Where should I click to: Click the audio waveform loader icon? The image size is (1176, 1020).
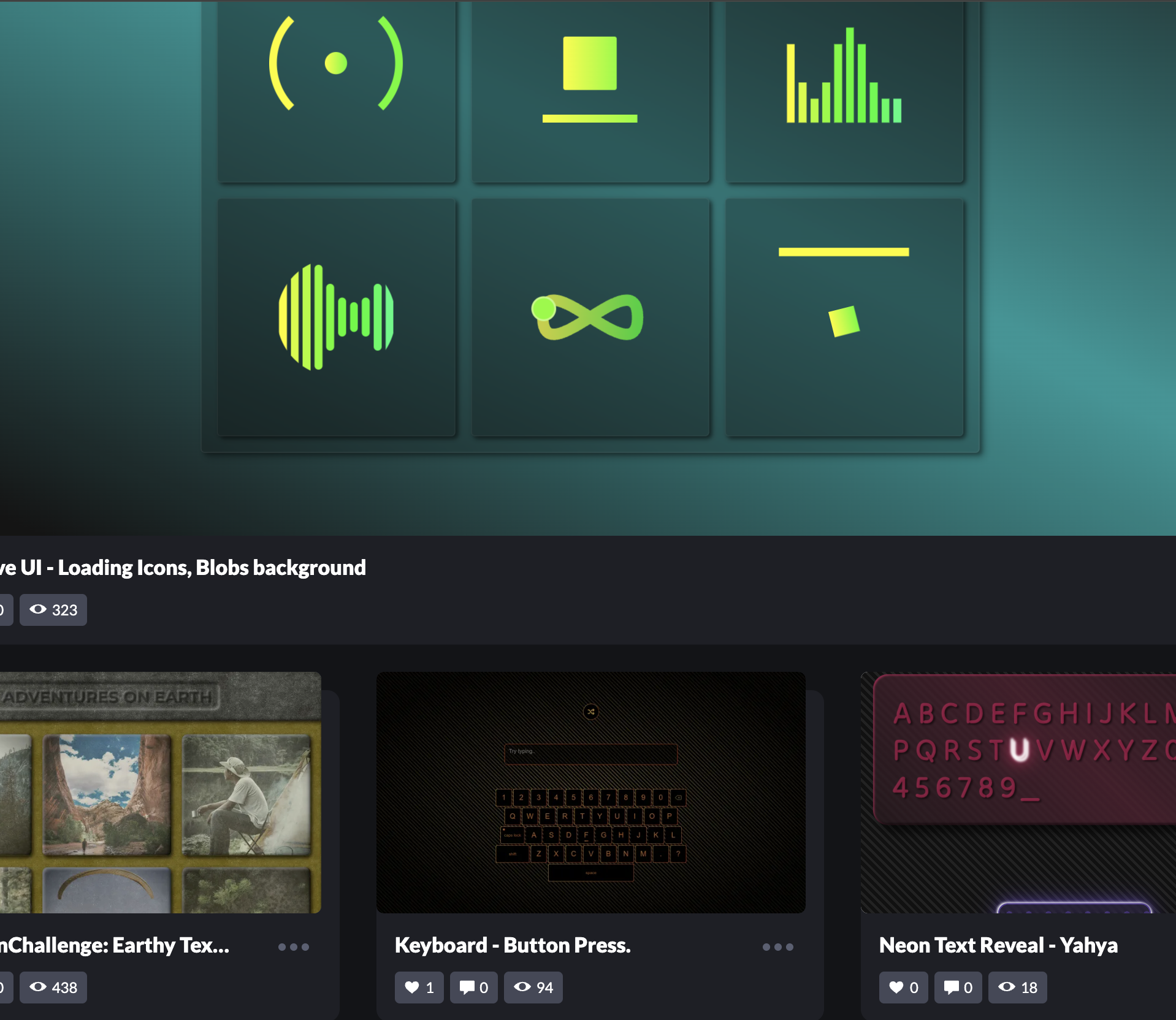[x=337, y=316]
